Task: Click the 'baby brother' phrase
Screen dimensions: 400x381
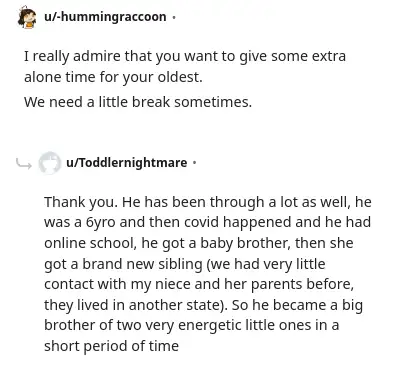Action: 245,243
